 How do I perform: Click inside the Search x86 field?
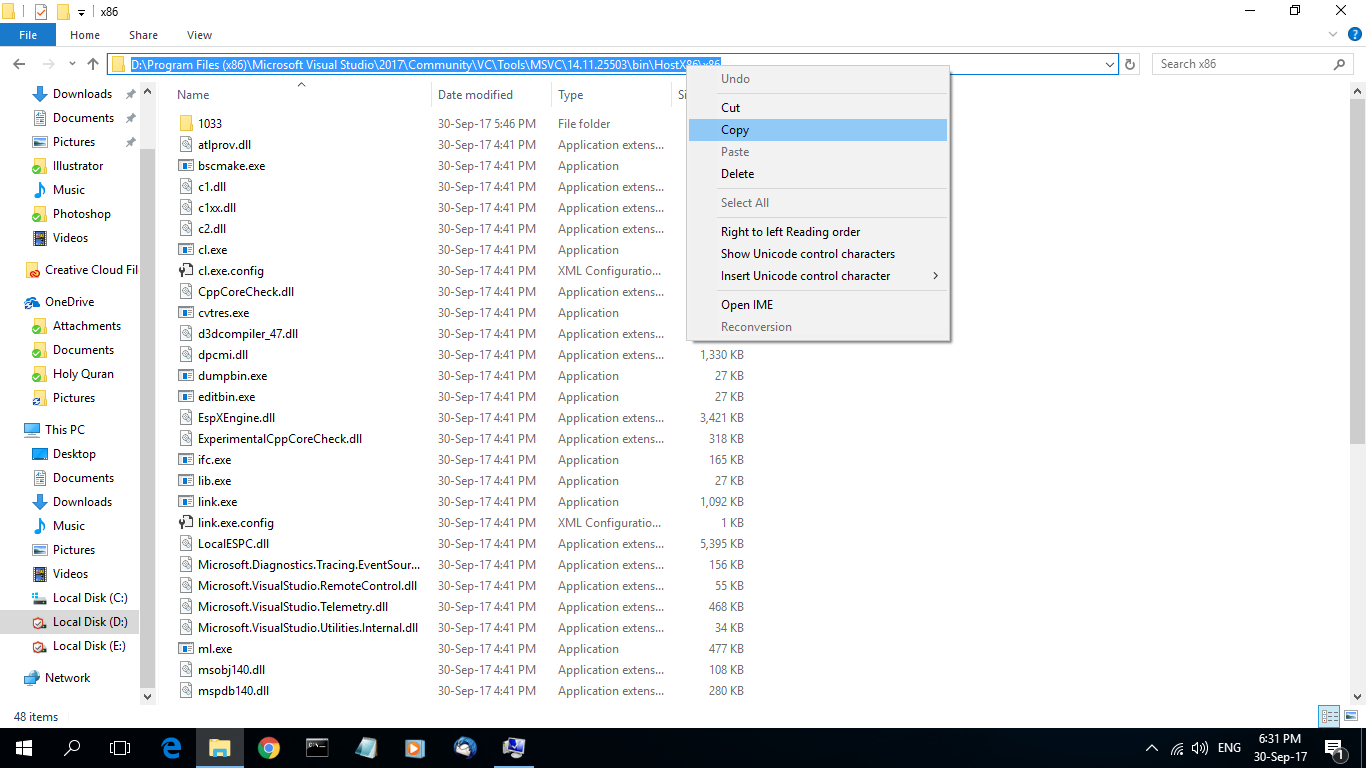coord(1240,63)
